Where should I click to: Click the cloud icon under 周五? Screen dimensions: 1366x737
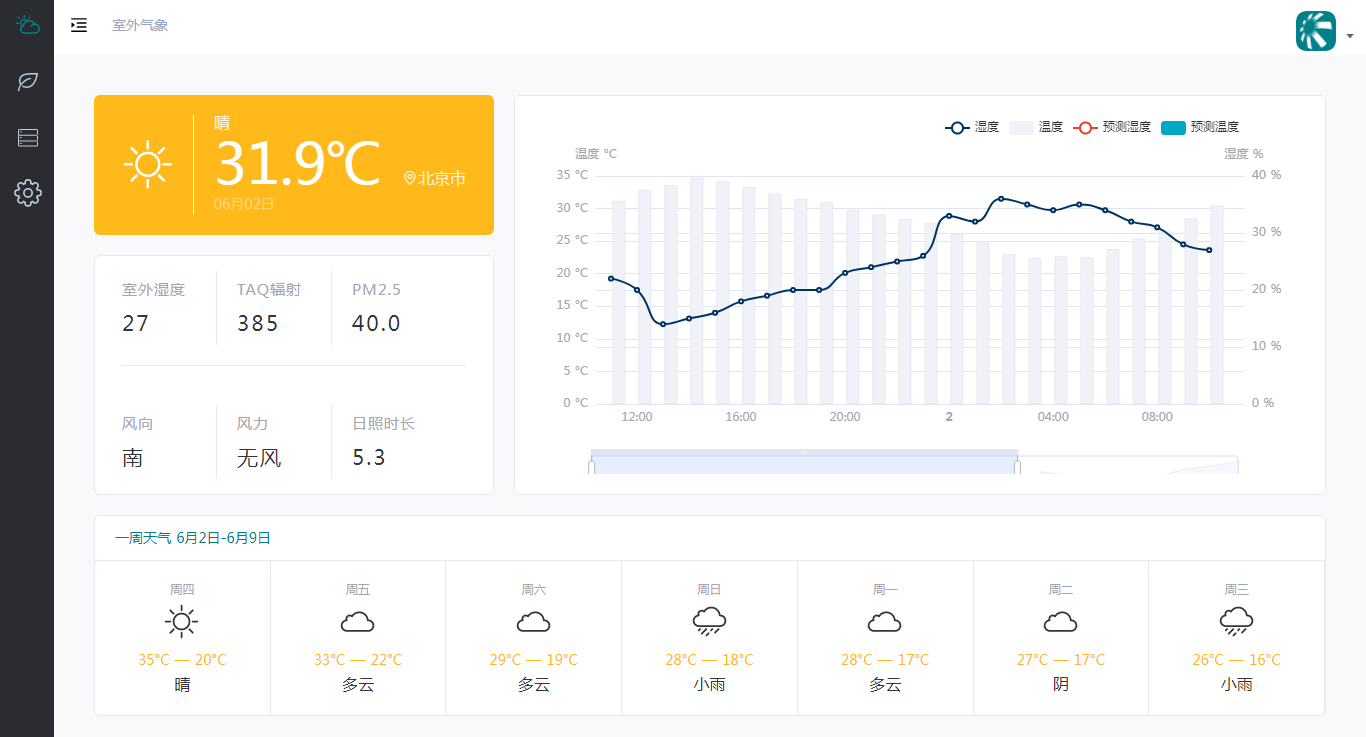(x=357, y=621)
